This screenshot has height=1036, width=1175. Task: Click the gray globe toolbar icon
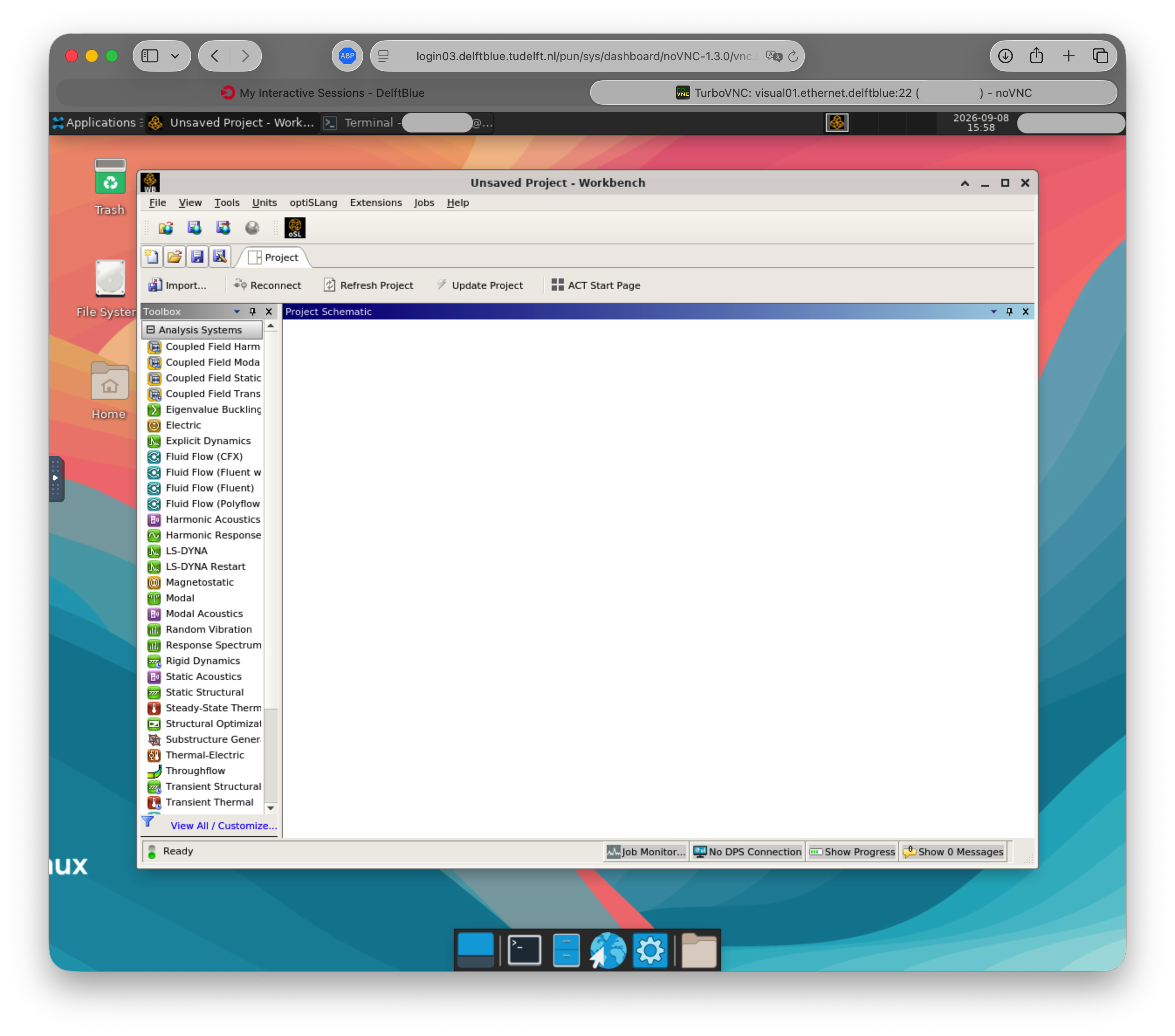(x=252, y=228)
